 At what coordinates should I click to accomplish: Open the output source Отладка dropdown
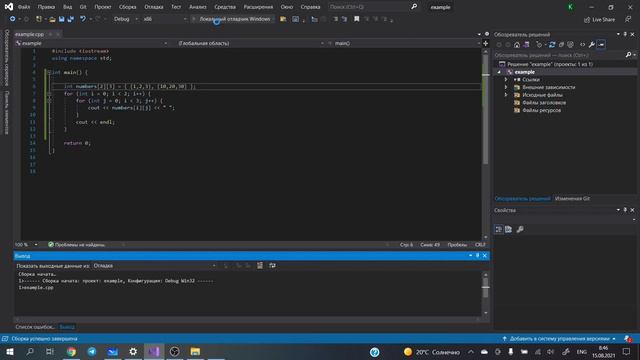(155, 266)
